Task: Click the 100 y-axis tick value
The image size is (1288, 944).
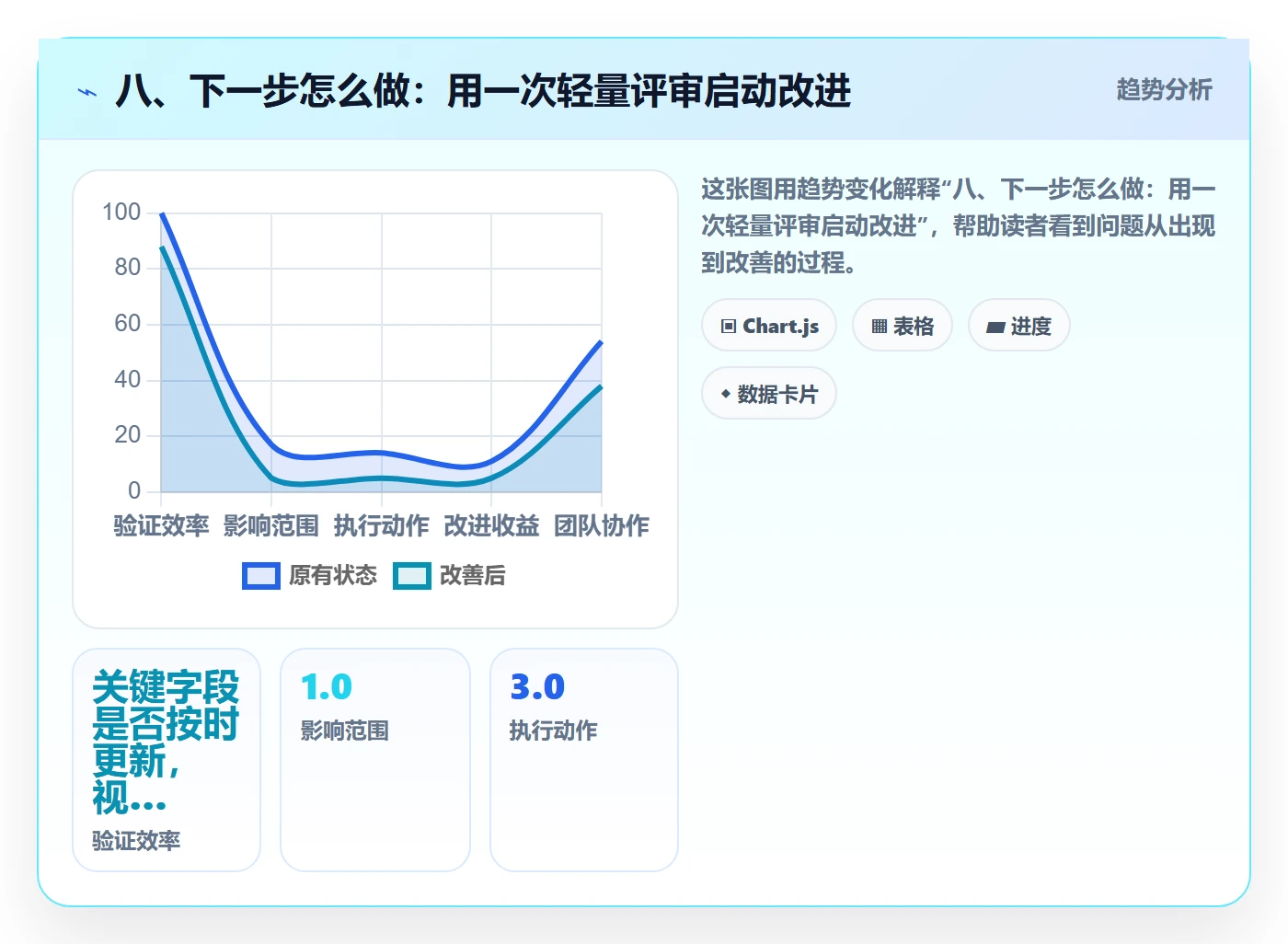Action: click(121, 213)
